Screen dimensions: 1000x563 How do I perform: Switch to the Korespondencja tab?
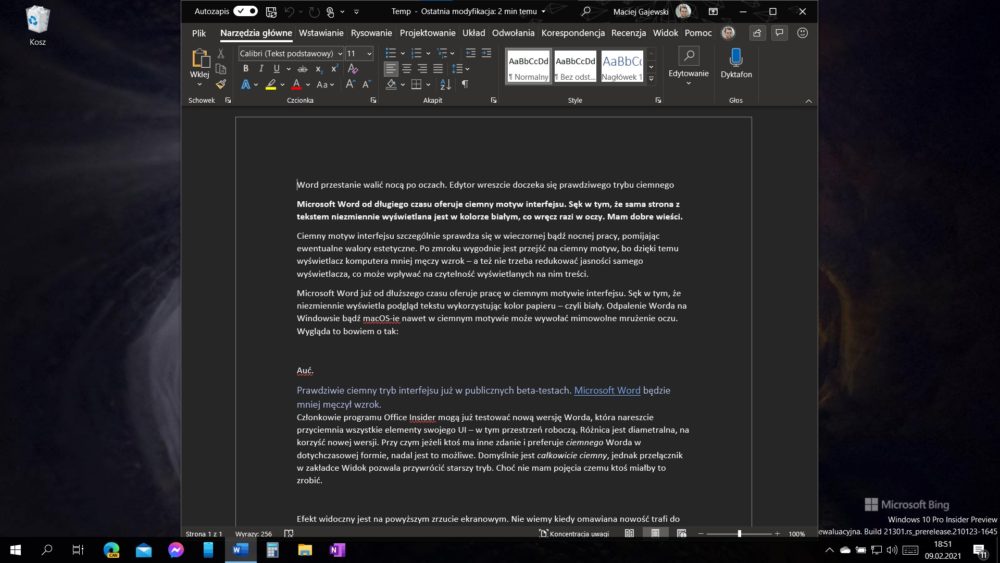pyautogui.click(x=573, y=33)
